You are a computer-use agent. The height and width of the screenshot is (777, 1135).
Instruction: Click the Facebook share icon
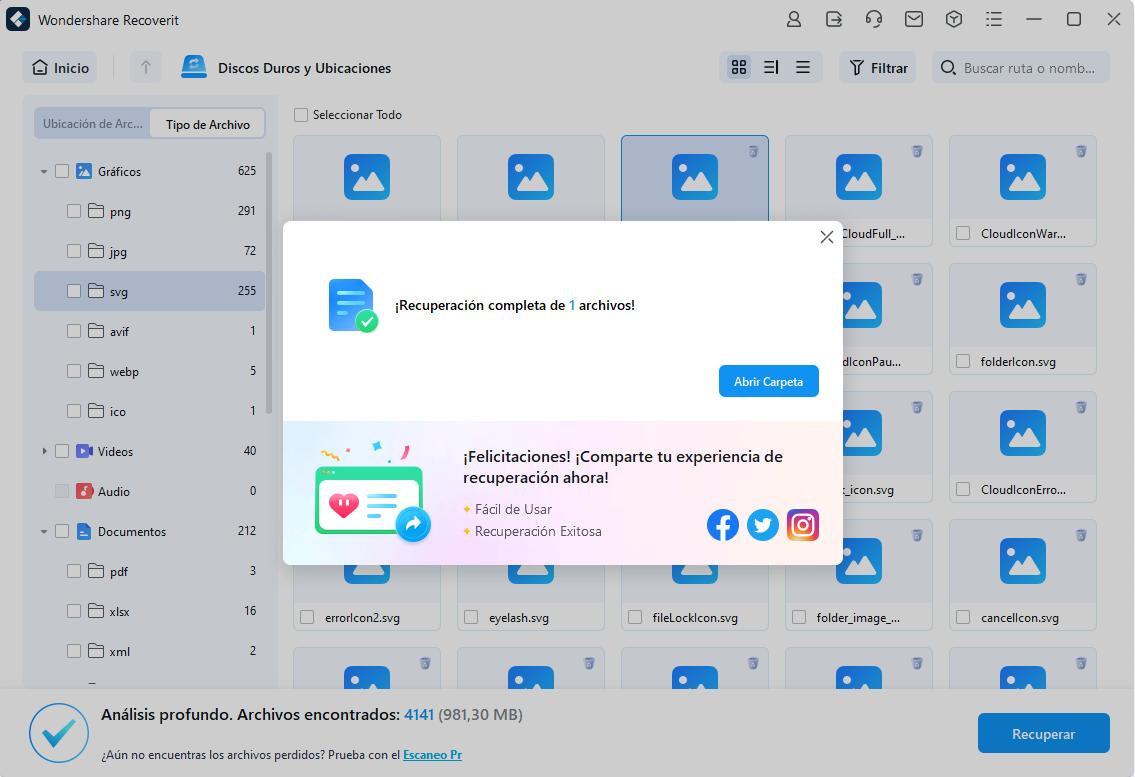[723, 524]
